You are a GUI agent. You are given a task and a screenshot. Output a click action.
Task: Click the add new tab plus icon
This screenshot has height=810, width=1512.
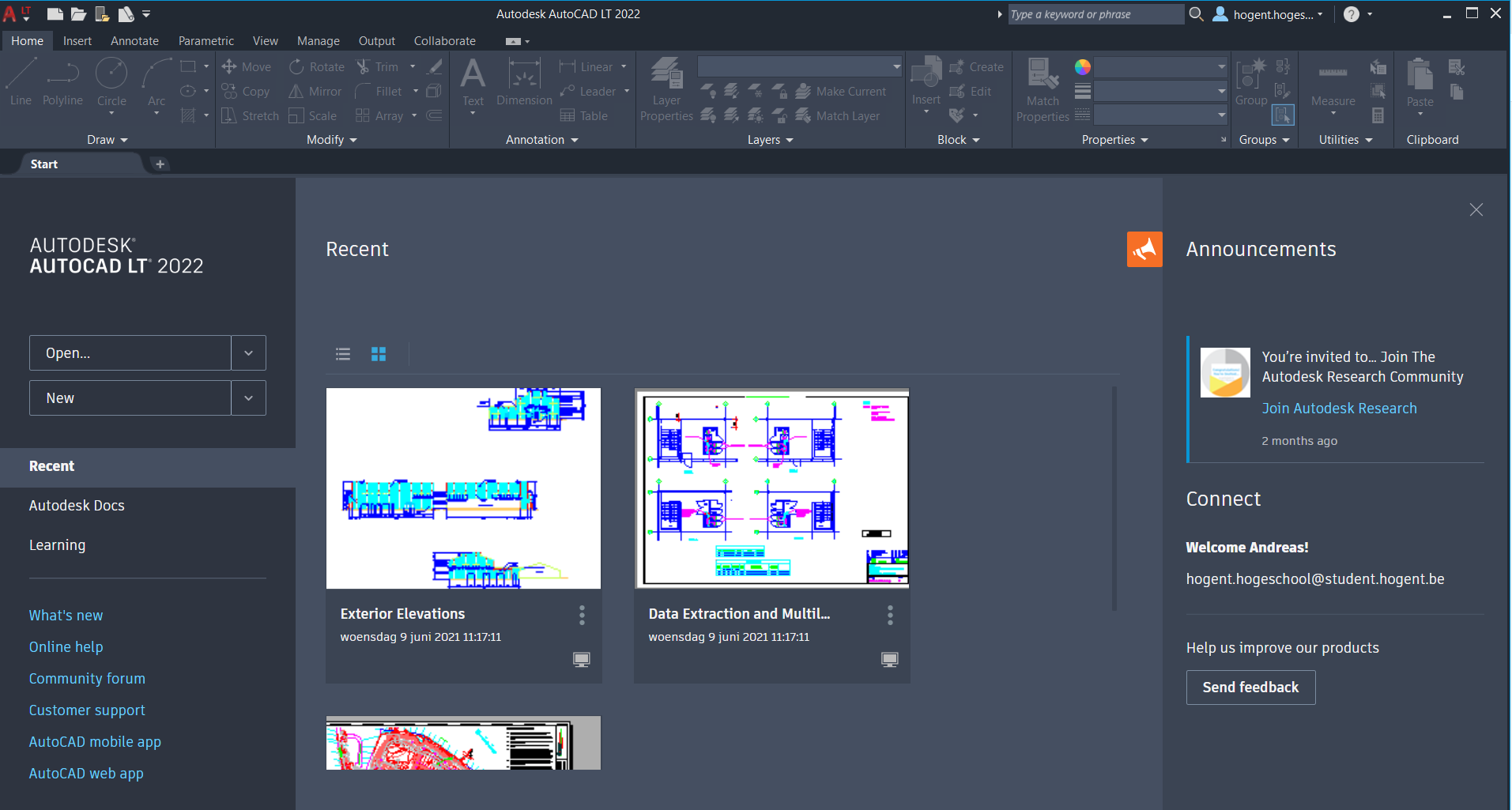[x=160, y=164]
